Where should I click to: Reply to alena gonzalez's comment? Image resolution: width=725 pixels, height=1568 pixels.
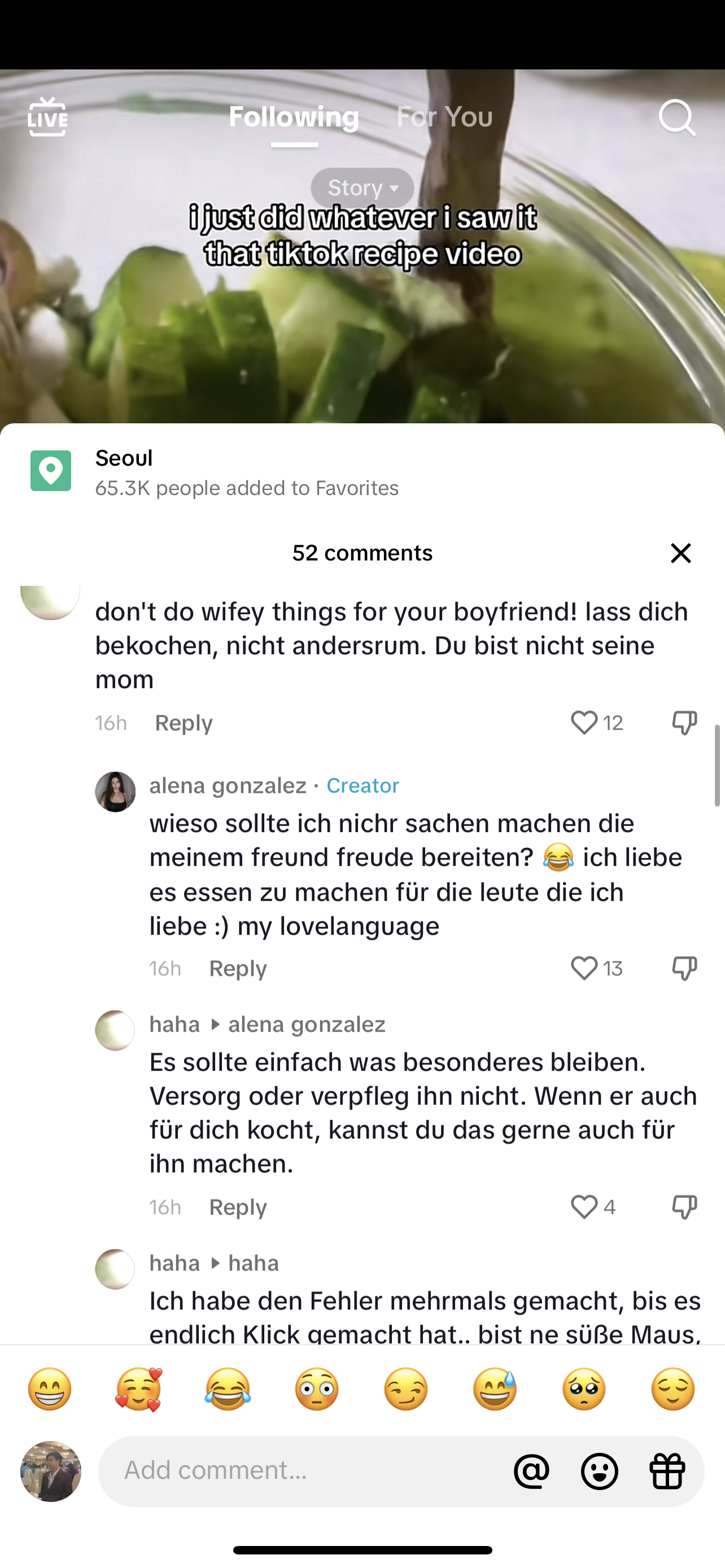click(x=238, y=968)
